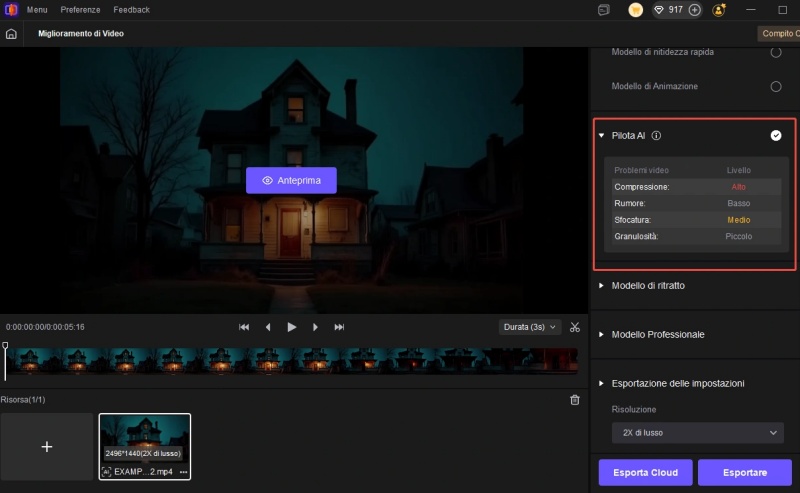Click the Risorsa(1/1) label

point(23,400)
